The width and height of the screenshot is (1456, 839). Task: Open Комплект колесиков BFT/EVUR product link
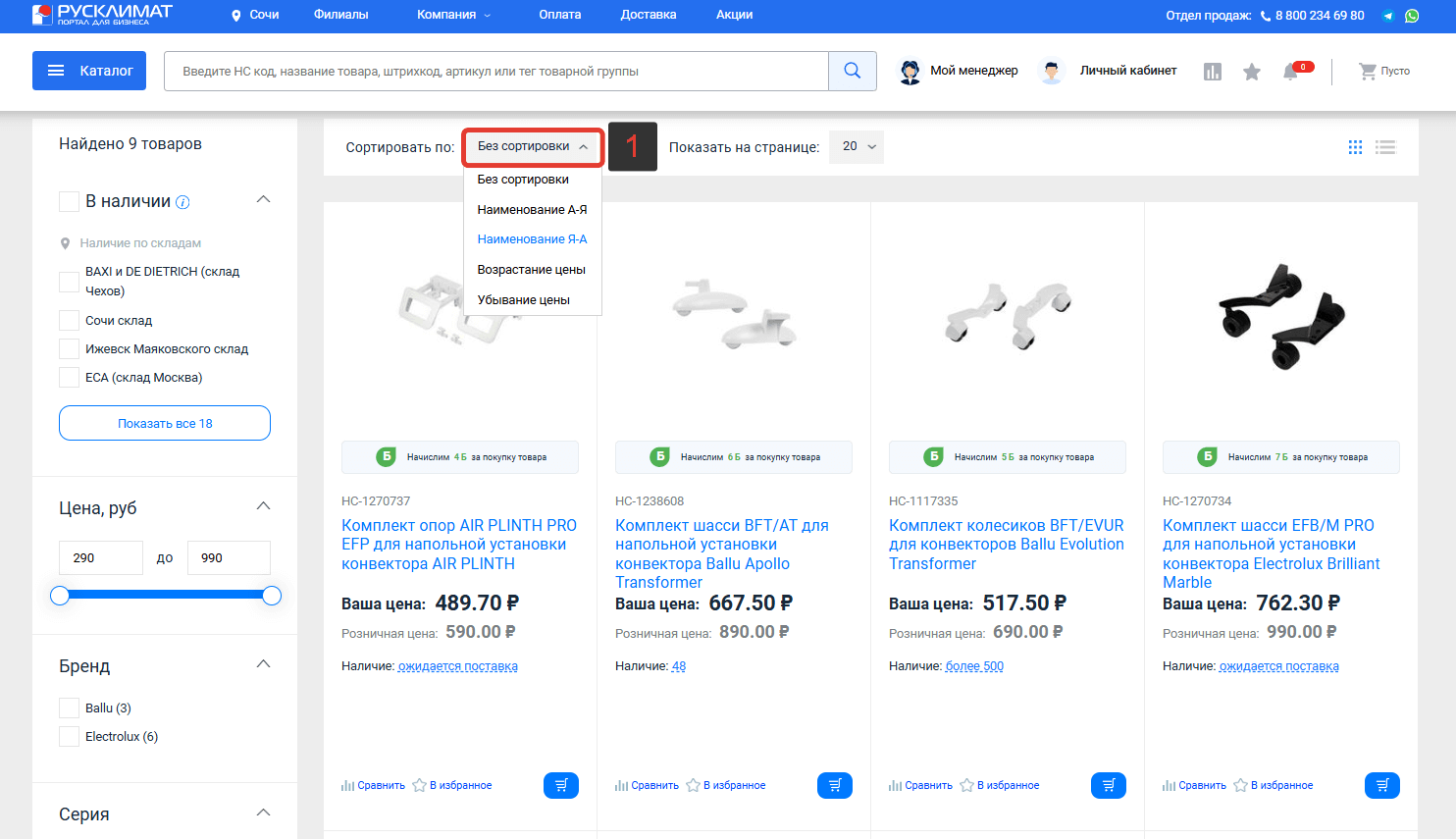point(1007,545)
